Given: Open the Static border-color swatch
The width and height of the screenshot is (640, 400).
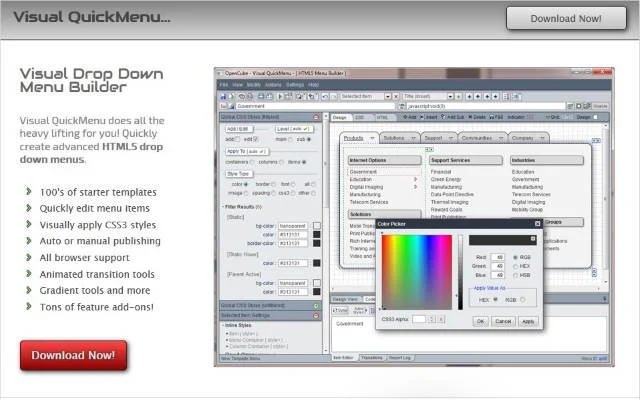Looking at the screenshot, I should [316, 243].
